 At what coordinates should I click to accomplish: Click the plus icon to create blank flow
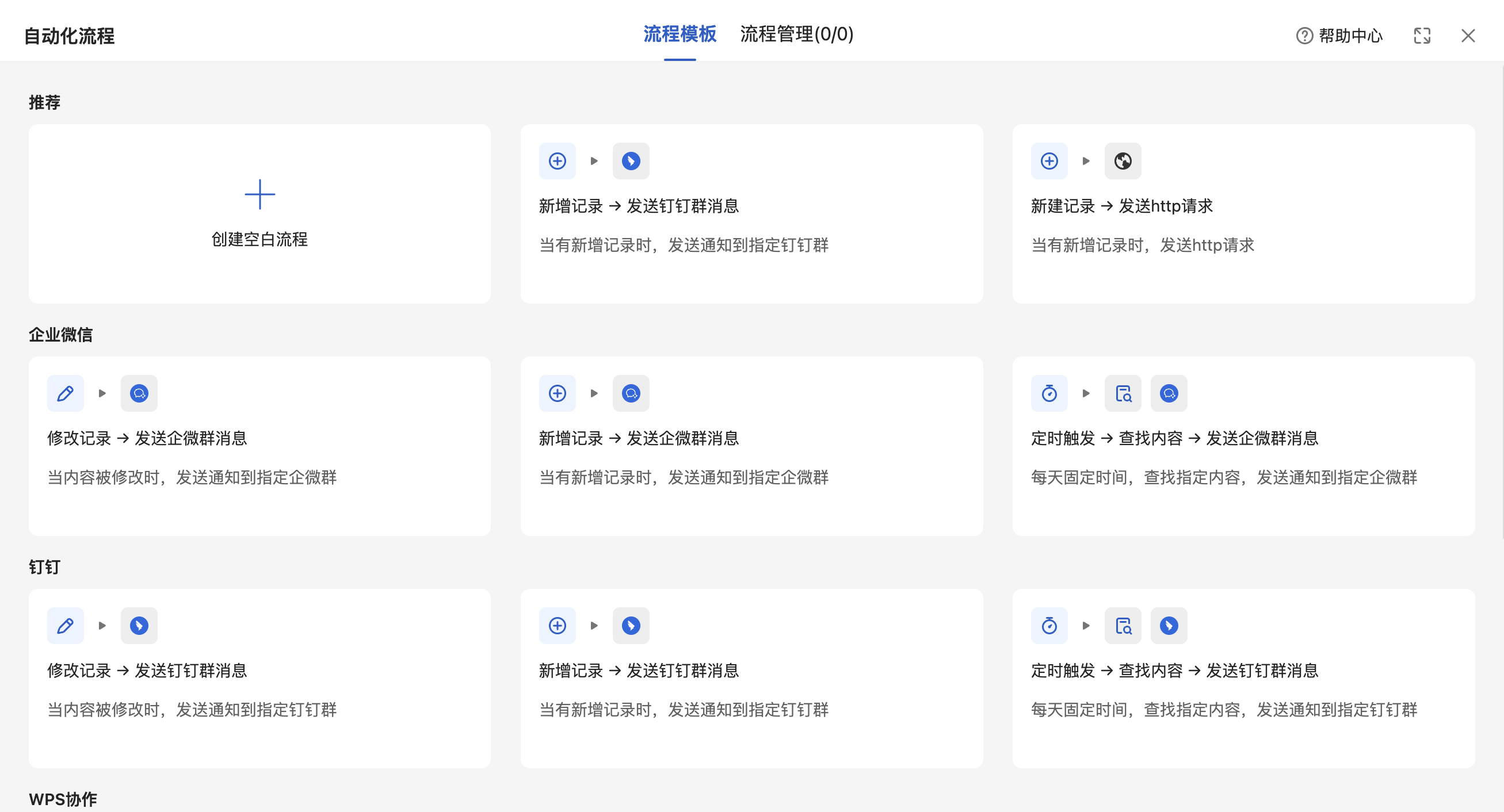(x=260, y=194)
